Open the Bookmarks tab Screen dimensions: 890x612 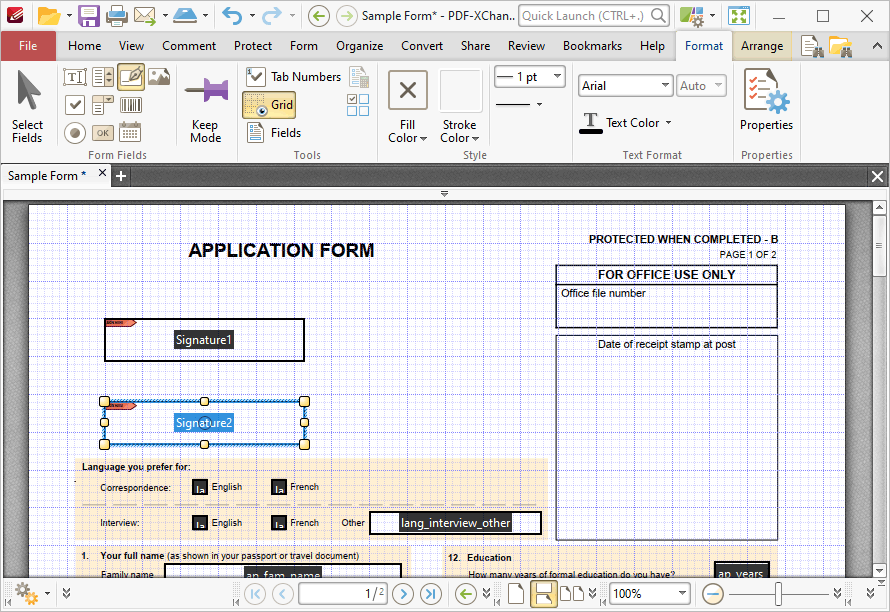click(592, 46)
